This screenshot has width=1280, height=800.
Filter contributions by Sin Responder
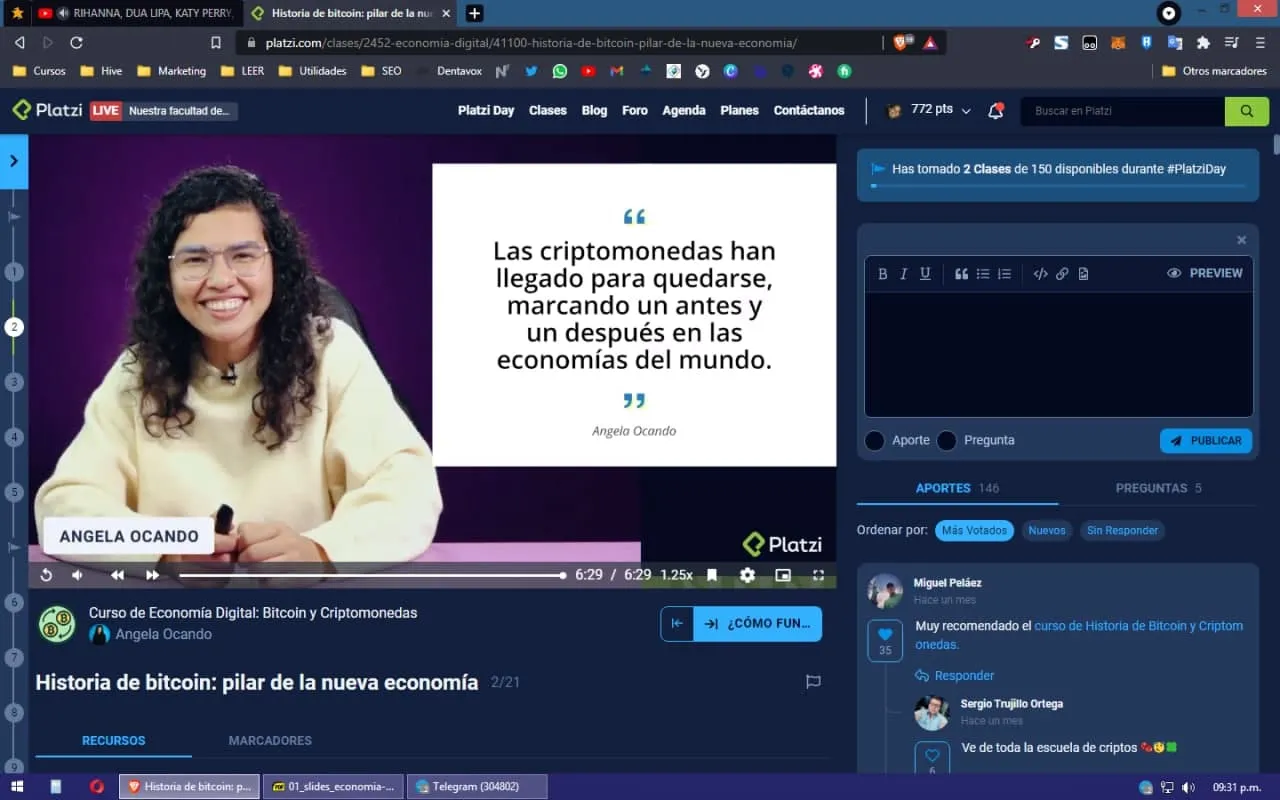click(1123, 531)
